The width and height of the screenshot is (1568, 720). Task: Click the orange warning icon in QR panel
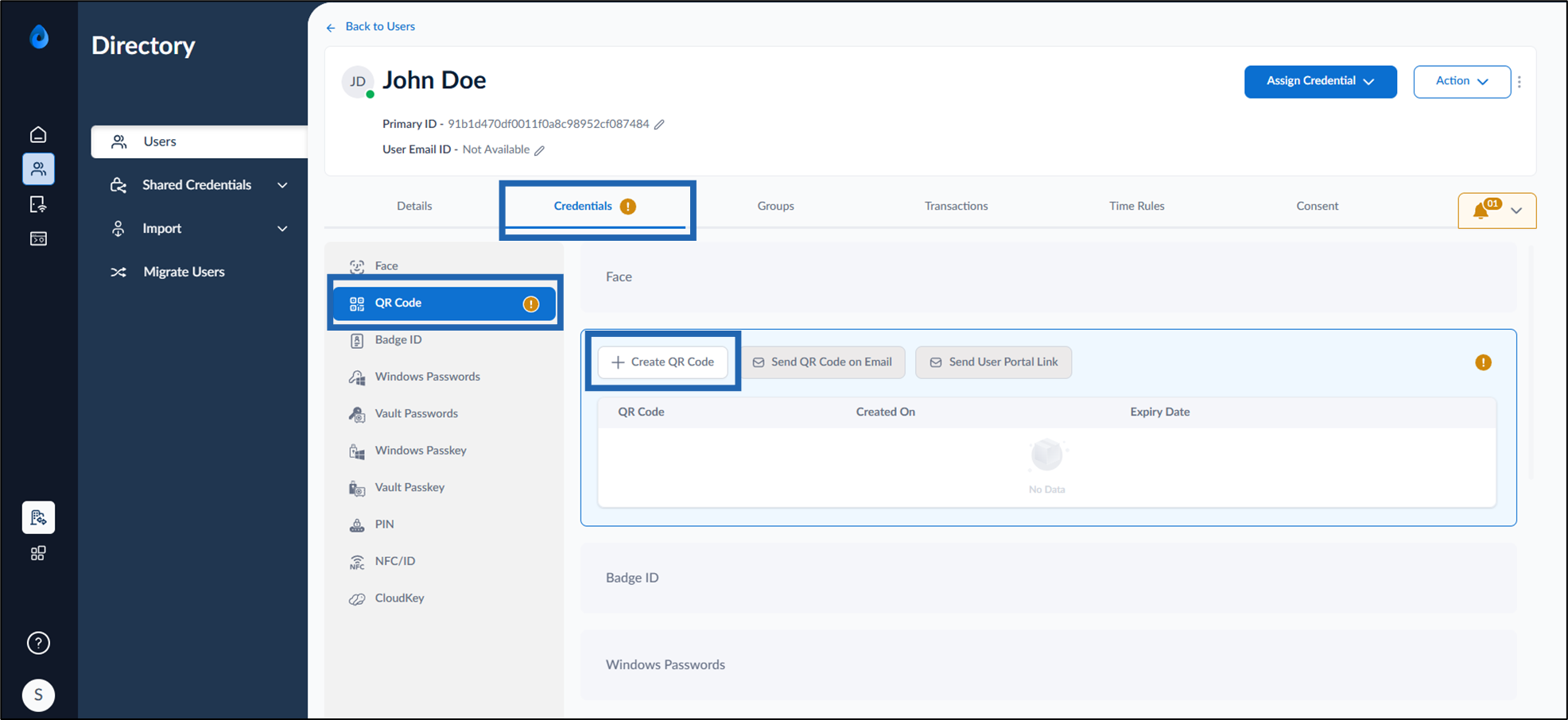pos(1483,362)
